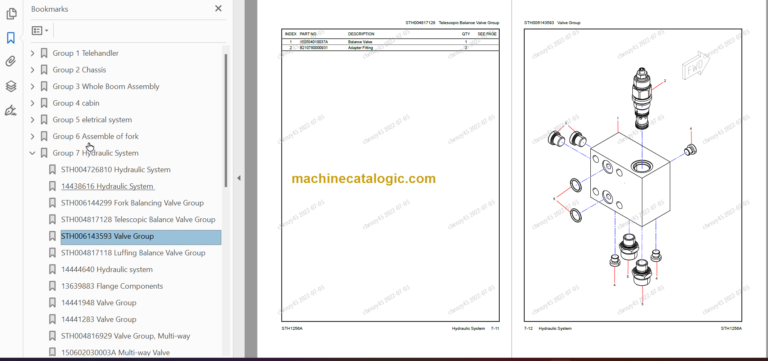Click the FWD arrow symbol on diagram
This screenshot has width=768, height=361.
696,65
